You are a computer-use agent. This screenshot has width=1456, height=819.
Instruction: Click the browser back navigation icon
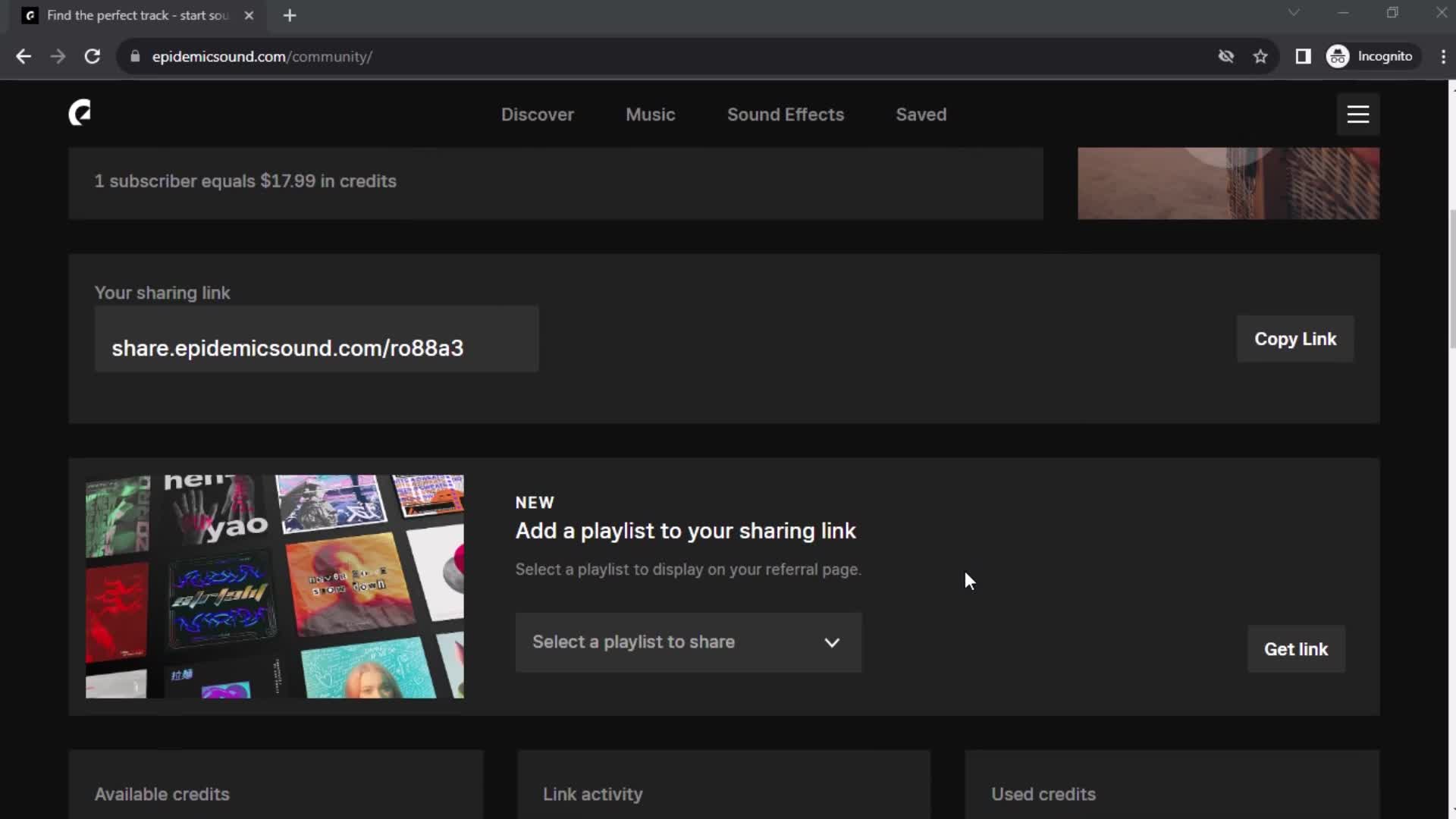click(x=24, y=56)
